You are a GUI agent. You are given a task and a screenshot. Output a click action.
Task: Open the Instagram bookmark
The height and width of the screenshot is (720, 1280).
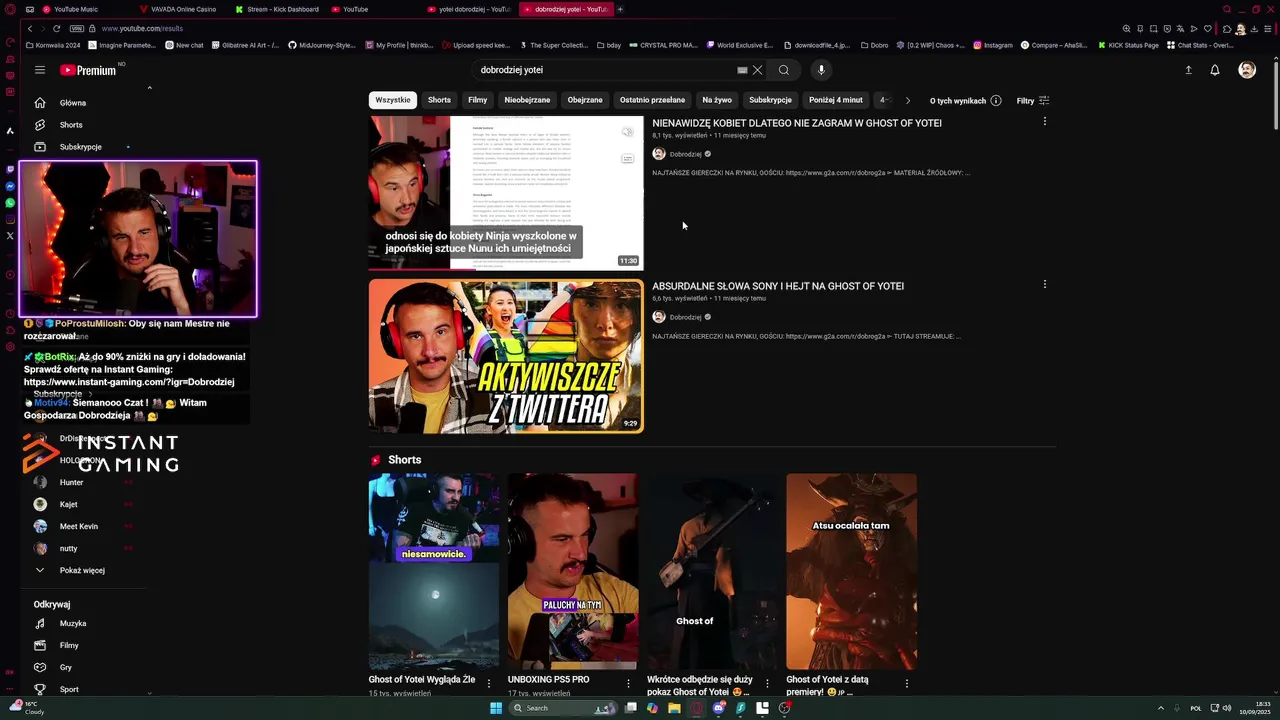click(x=993, y=45)
